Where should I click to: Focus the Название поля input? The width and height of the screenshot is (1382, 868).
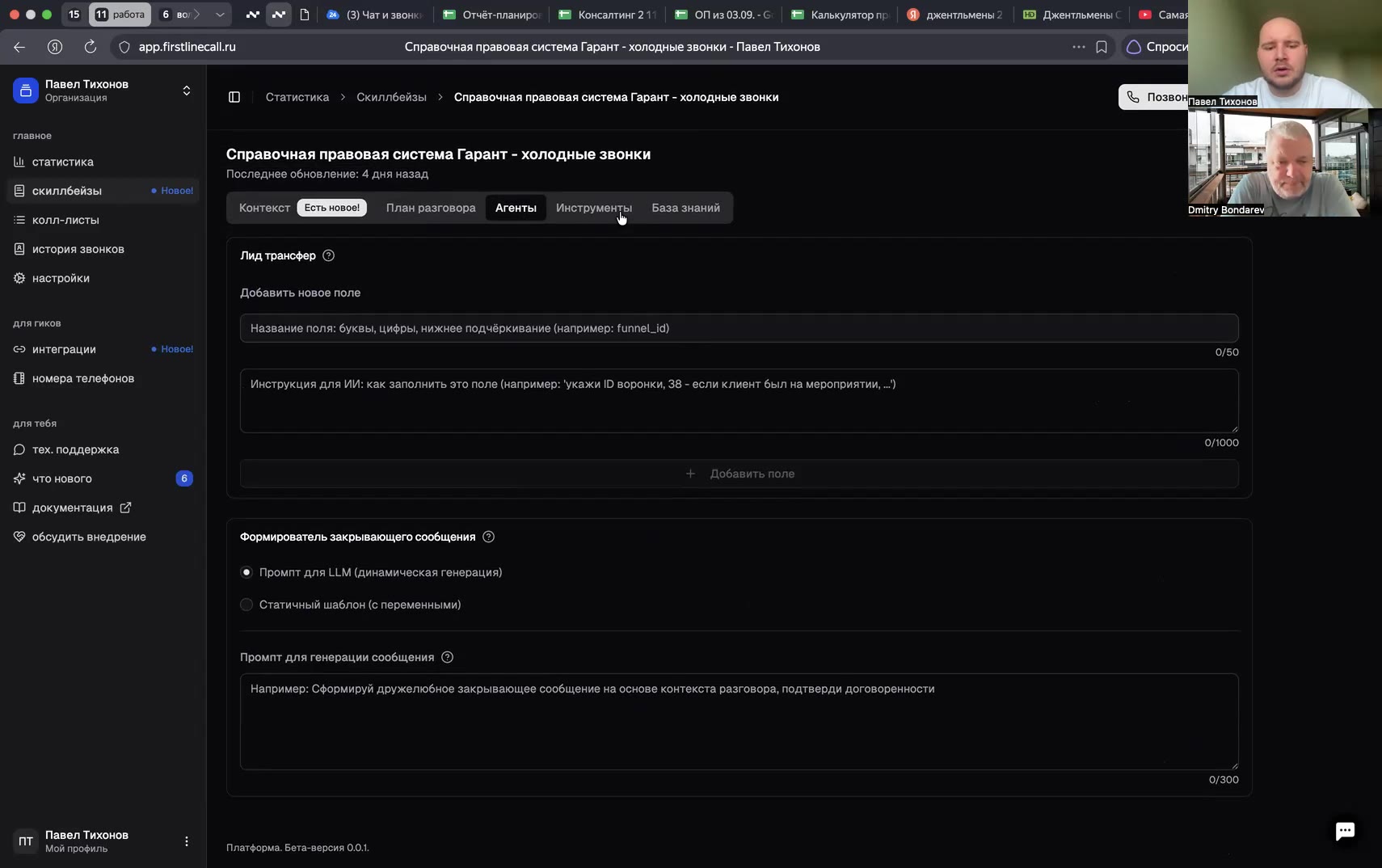coord(739,328)
